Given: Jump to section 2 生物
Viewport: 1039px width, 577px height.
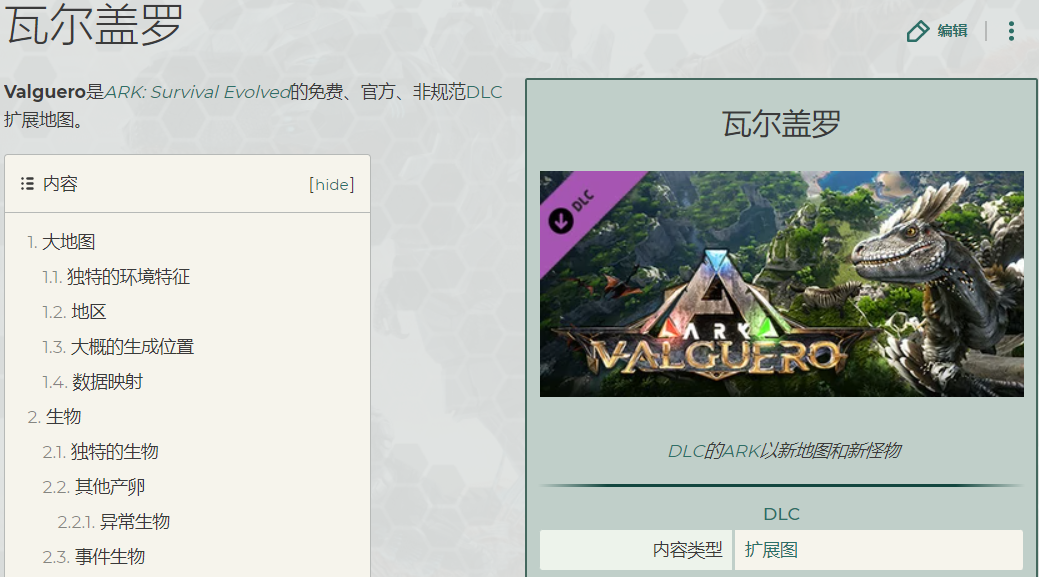Looking at the screenshot, I should pyautogui.click(x=63, y=417).
